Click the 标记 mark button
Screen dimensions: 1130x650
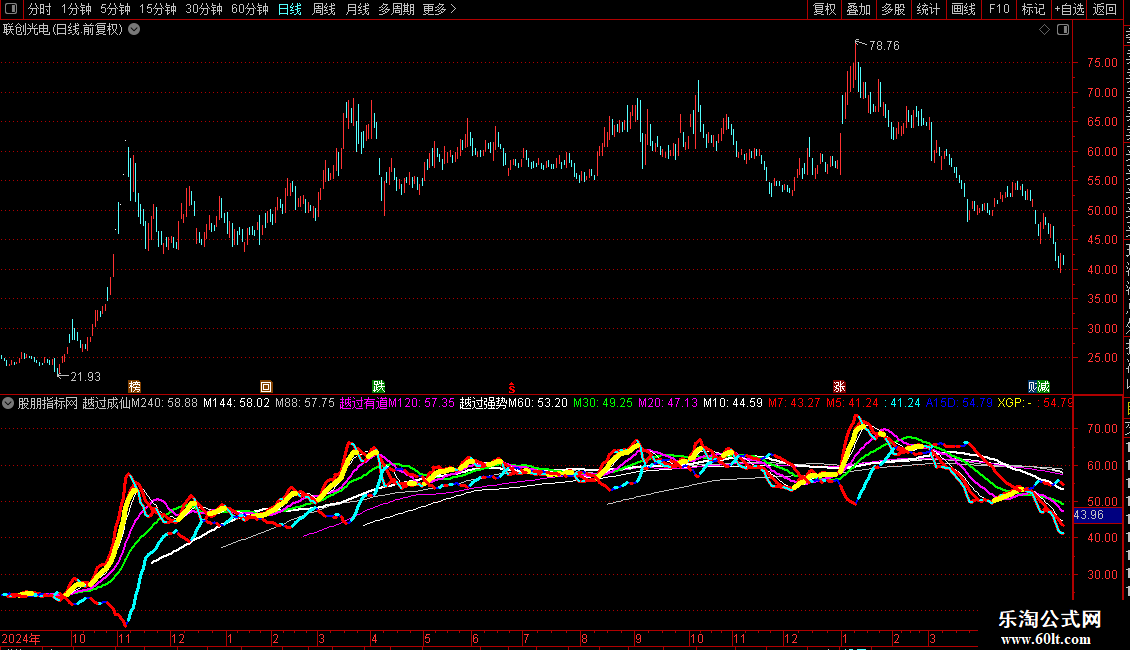pos(1033,9)
